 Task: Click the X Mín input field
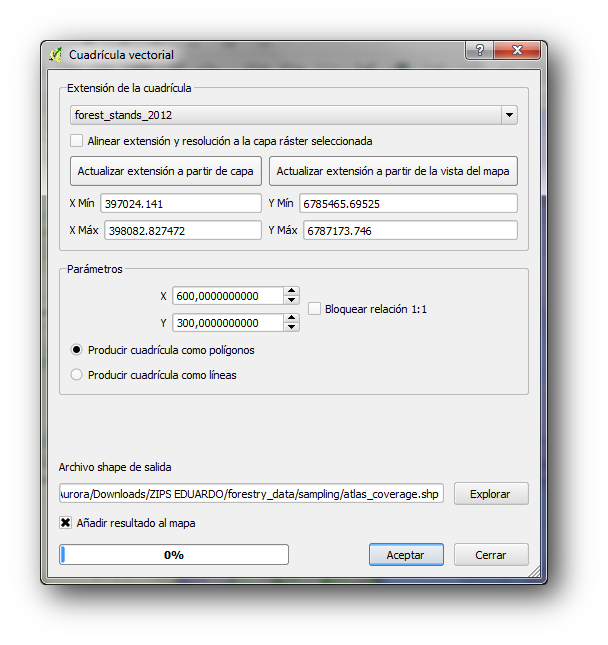pos(181,204)
